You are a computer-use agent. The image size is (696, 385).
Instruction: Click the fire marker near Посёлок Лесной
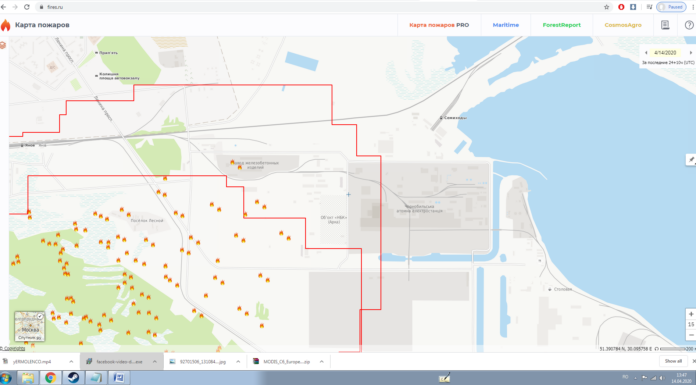pos(129,215)
